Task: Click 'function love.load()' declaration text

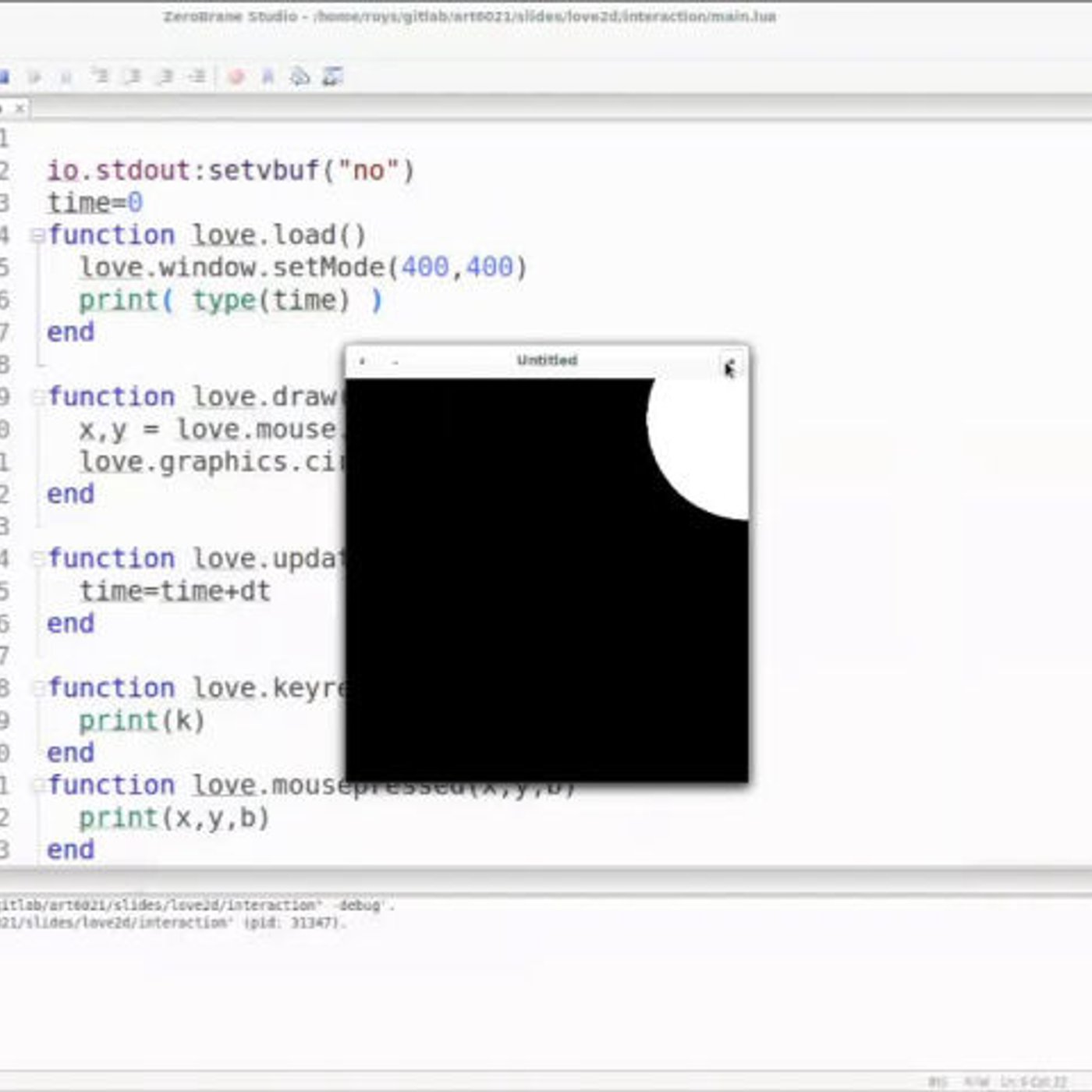Action: [207, 235]
